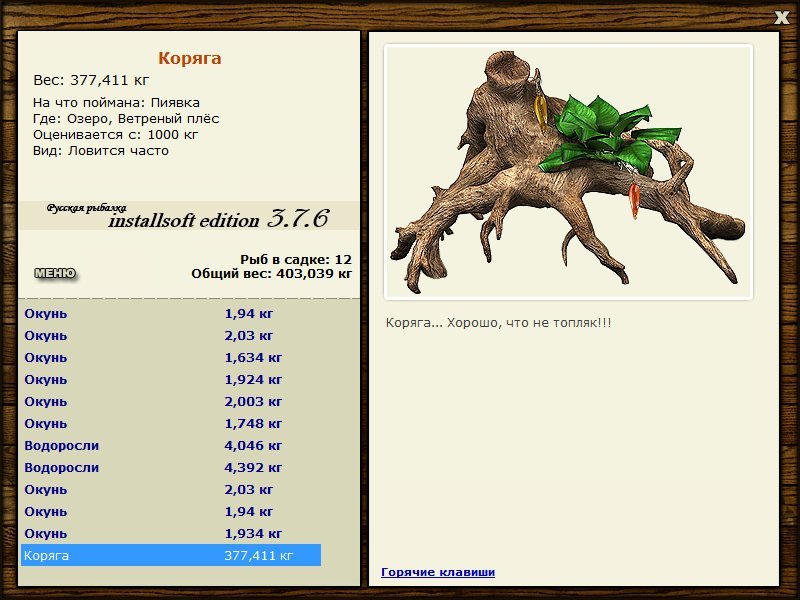Select the Окунь 1,934 кг row
This screenshot has height=600, width=800.
click(171, 533)
